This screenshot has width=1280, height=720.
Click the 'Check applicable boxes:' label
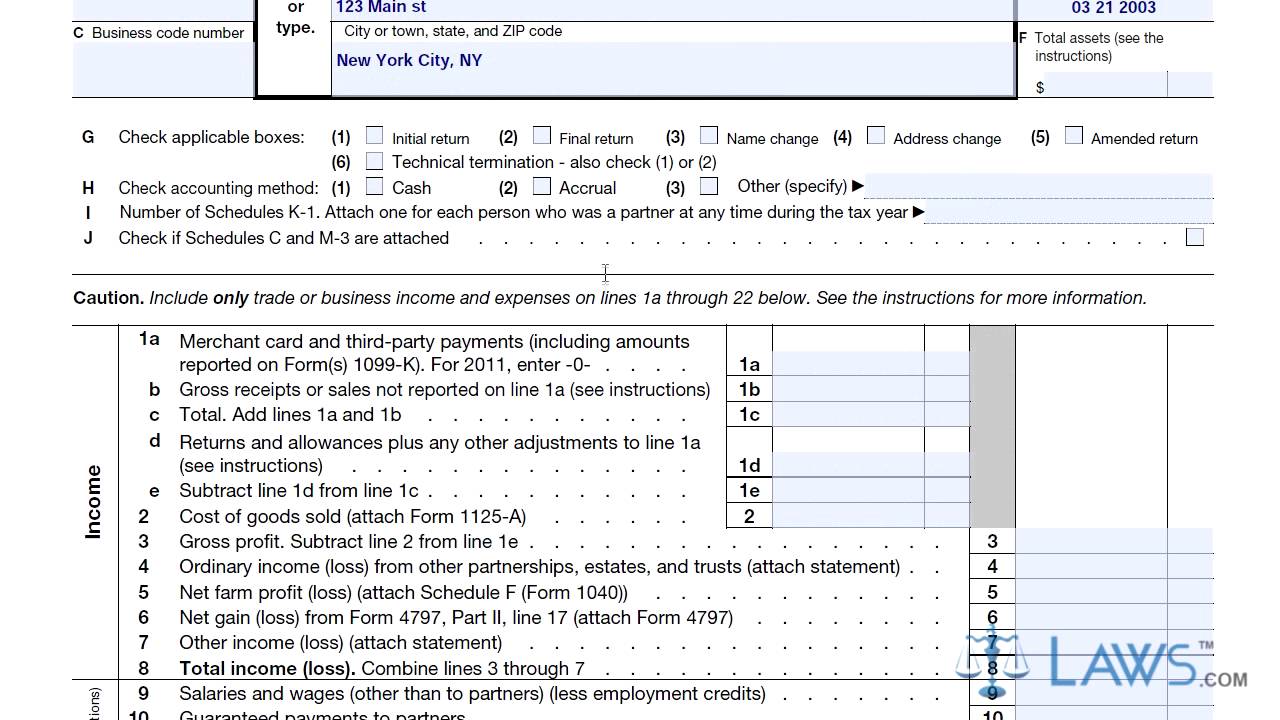coord(211,137)
